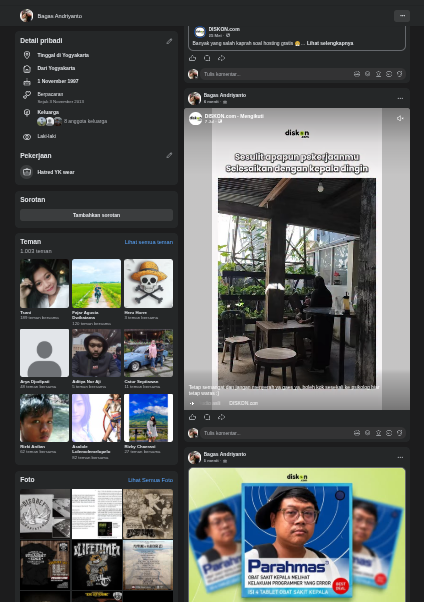Open options menu for the video post
Viewport: 424px width, 602px height.
400,99
